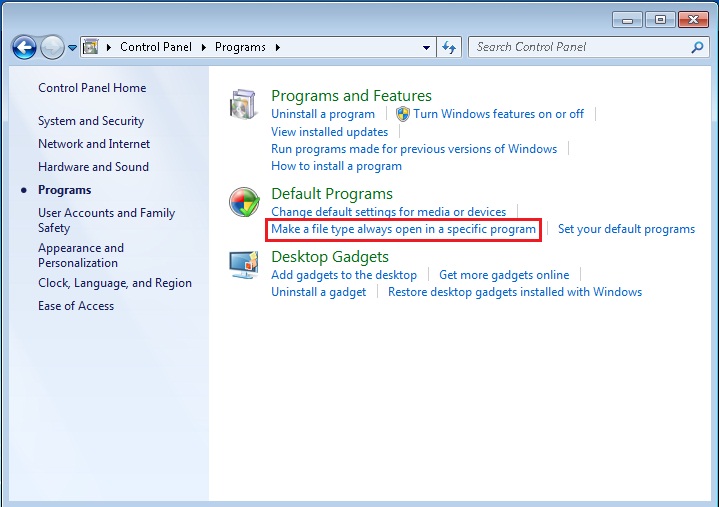Screen dimensions: 719x507
Task: Click Uninstall a program link
Action: 323,114
